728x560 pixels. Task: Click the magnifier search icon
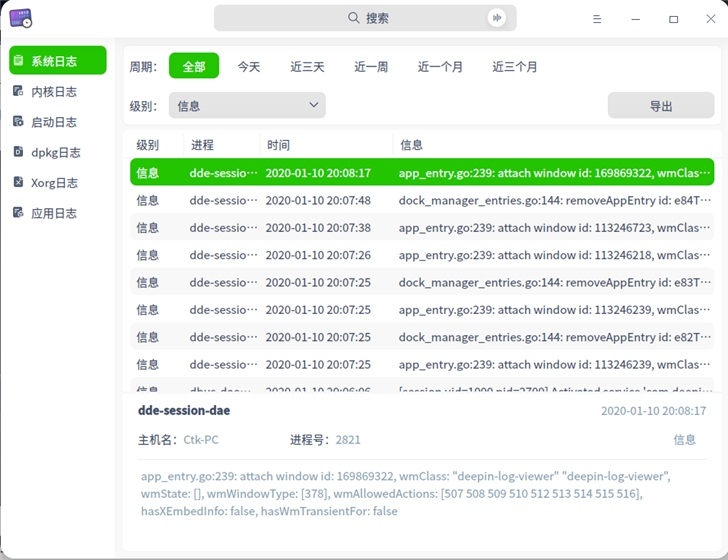[x=353, y=18]
